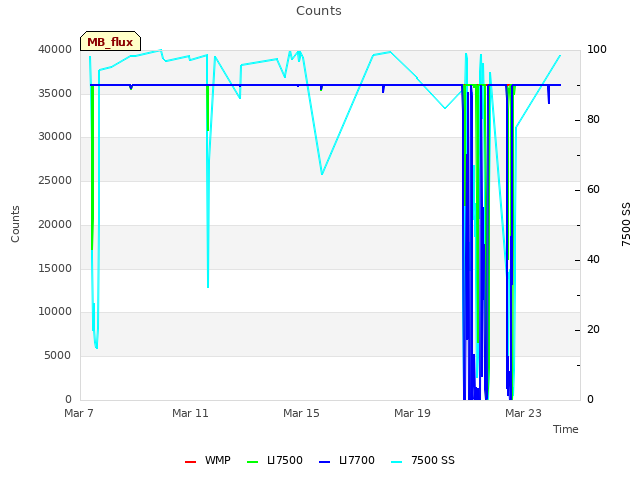Click the Mar 15 axis tick label
640x480 pixels.
[301, 413]
